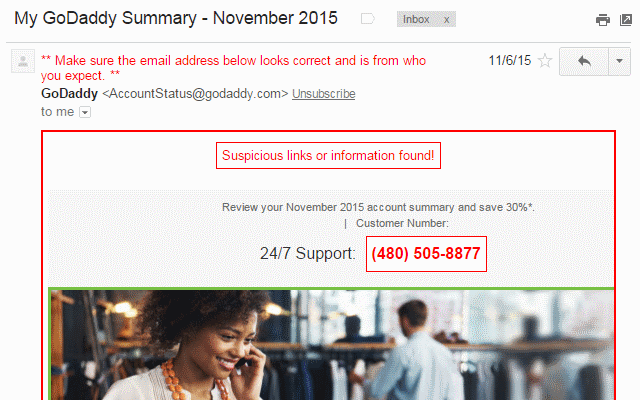The image size is (640, 400).
Task: Click the importance marker beside the subject
Action: [x=368, y=19]
